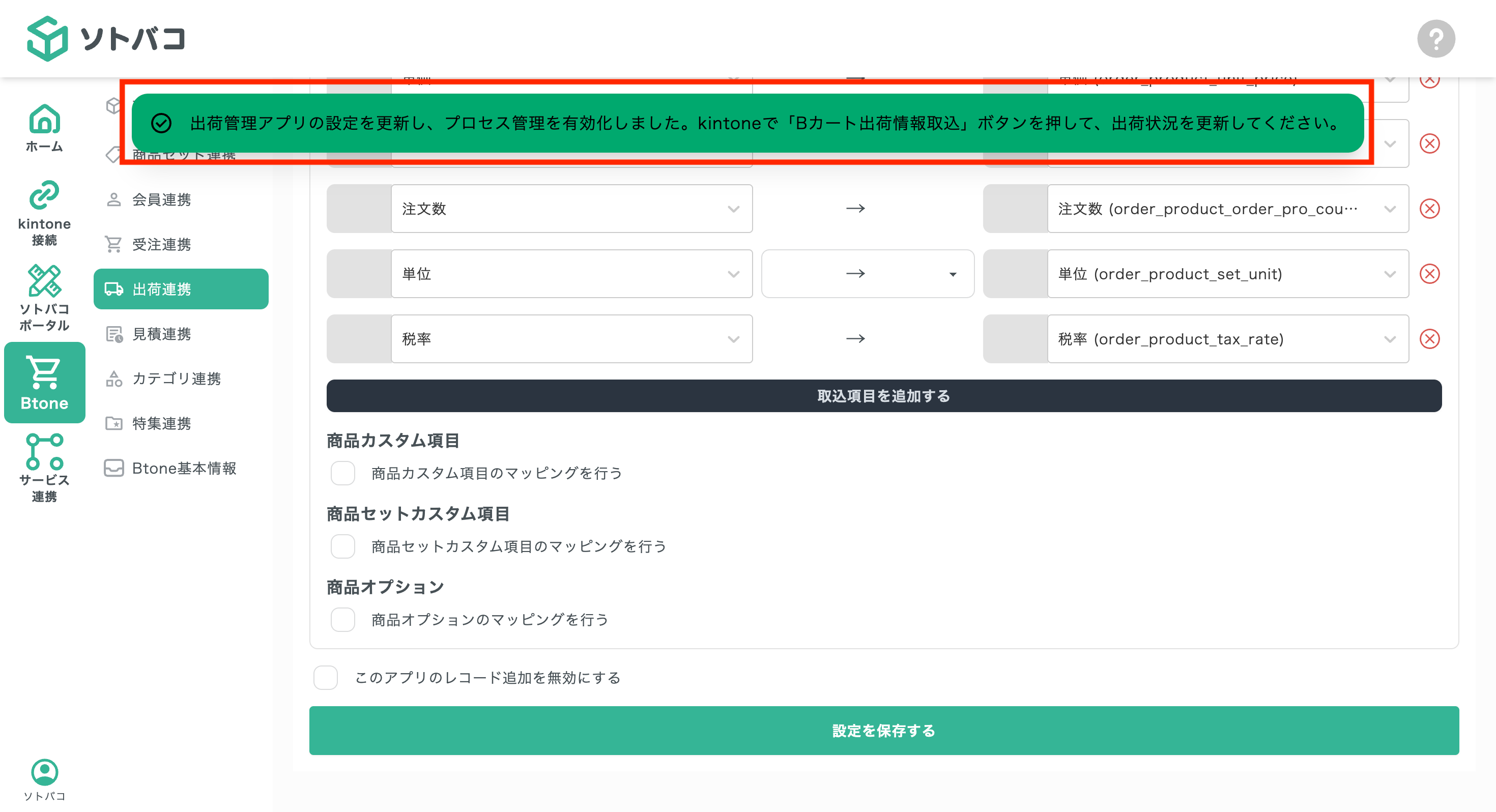Enable このアプリのレコード追加を無効にする
Screen dimensions: 1496x812
(325, 677)
